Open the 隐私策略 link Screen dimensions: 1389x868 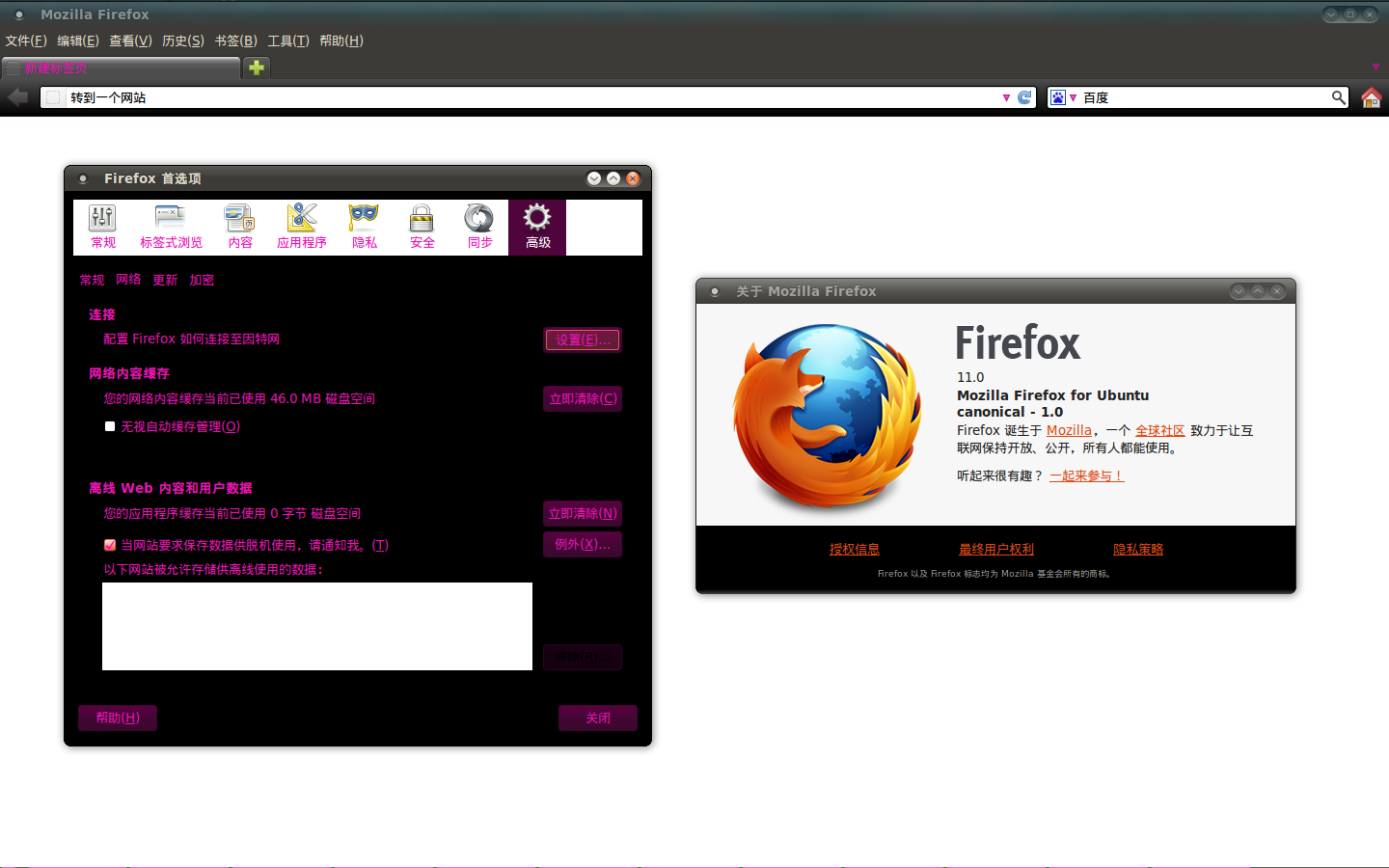[1138, 549]
